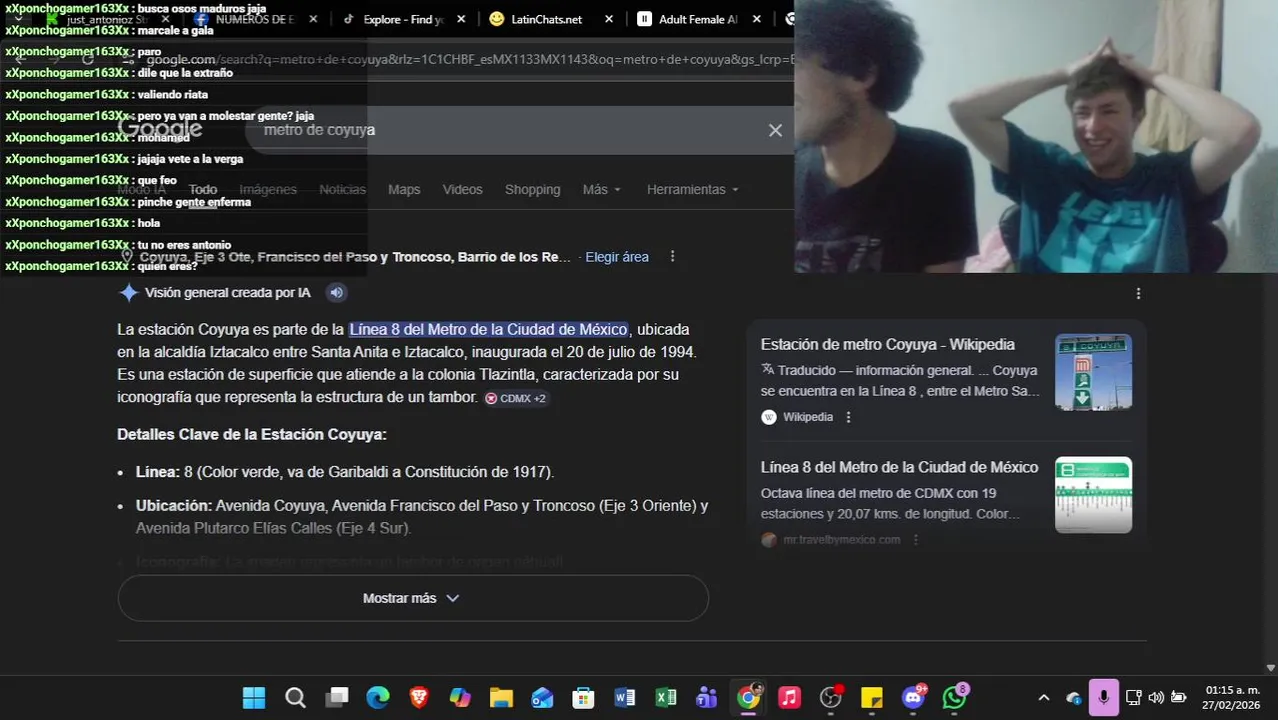Launch Microsoft Edge from taskbar

pyautogui.click(x=377, y=697)
